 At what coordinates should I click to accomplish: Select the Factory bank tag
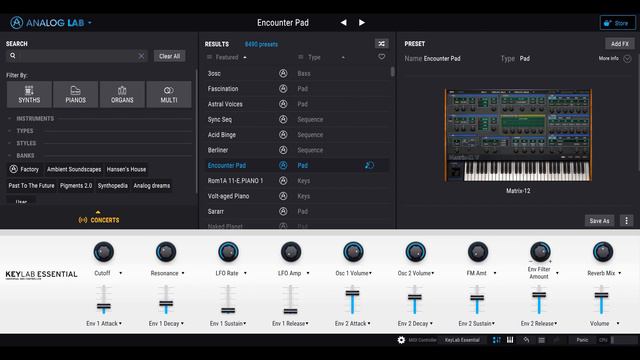pos(24,169)
